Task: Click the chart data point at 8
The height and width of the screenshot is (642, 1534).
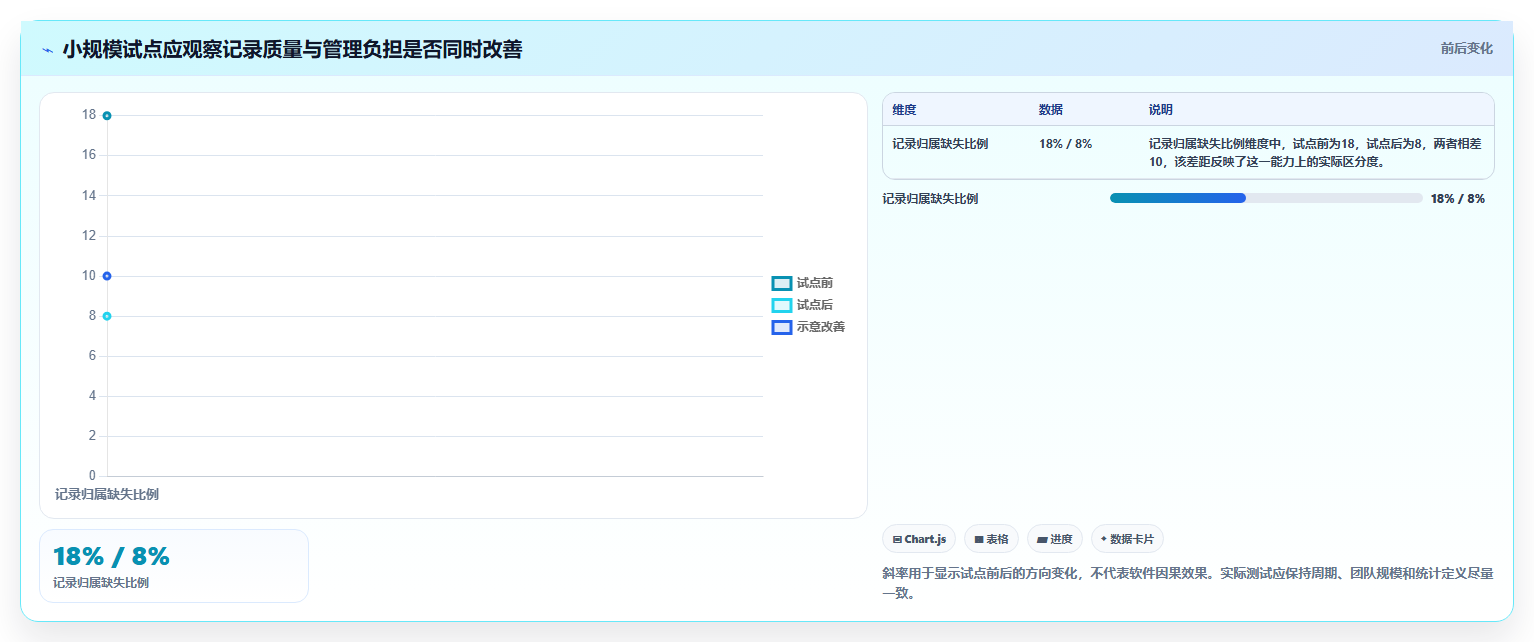Action: pos(107,316)
